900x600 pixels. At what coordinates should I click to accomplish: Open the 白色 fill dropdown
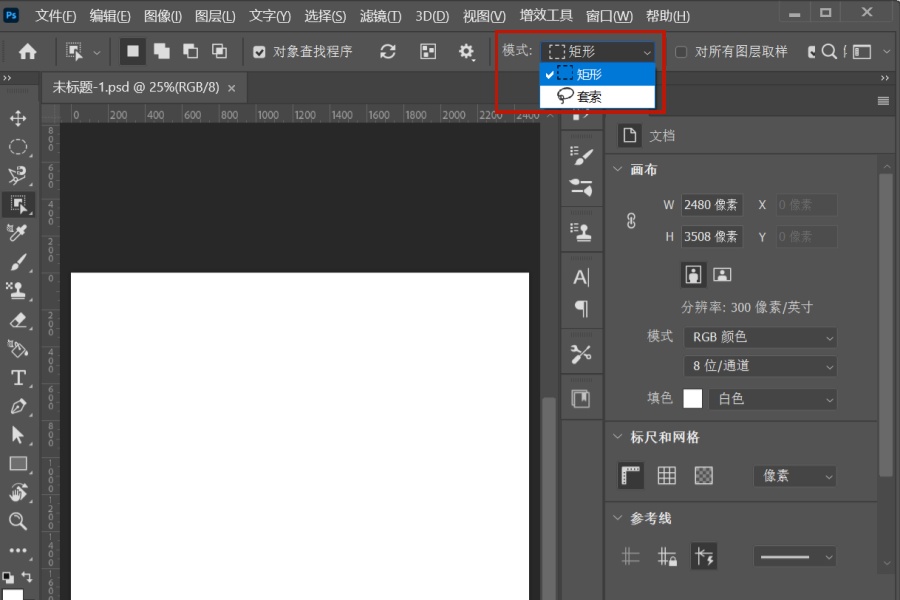(773, 398)
